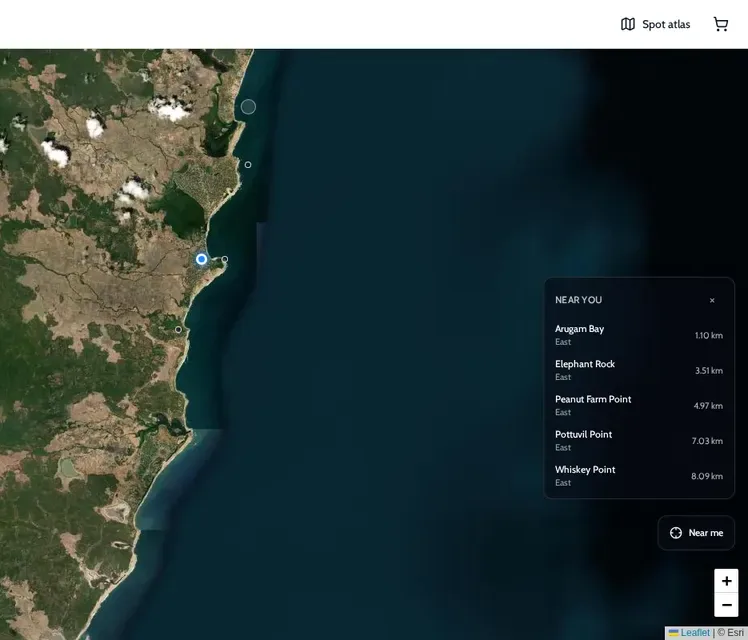748x640 pixels.
Task: Open the Spot atlas link
Action: 655,24
